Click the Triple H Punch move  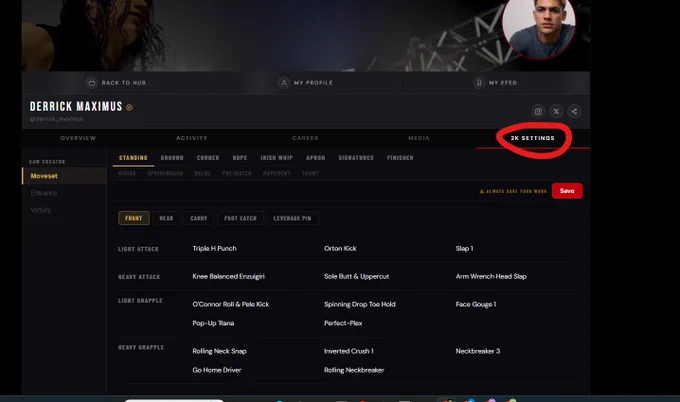214,248
